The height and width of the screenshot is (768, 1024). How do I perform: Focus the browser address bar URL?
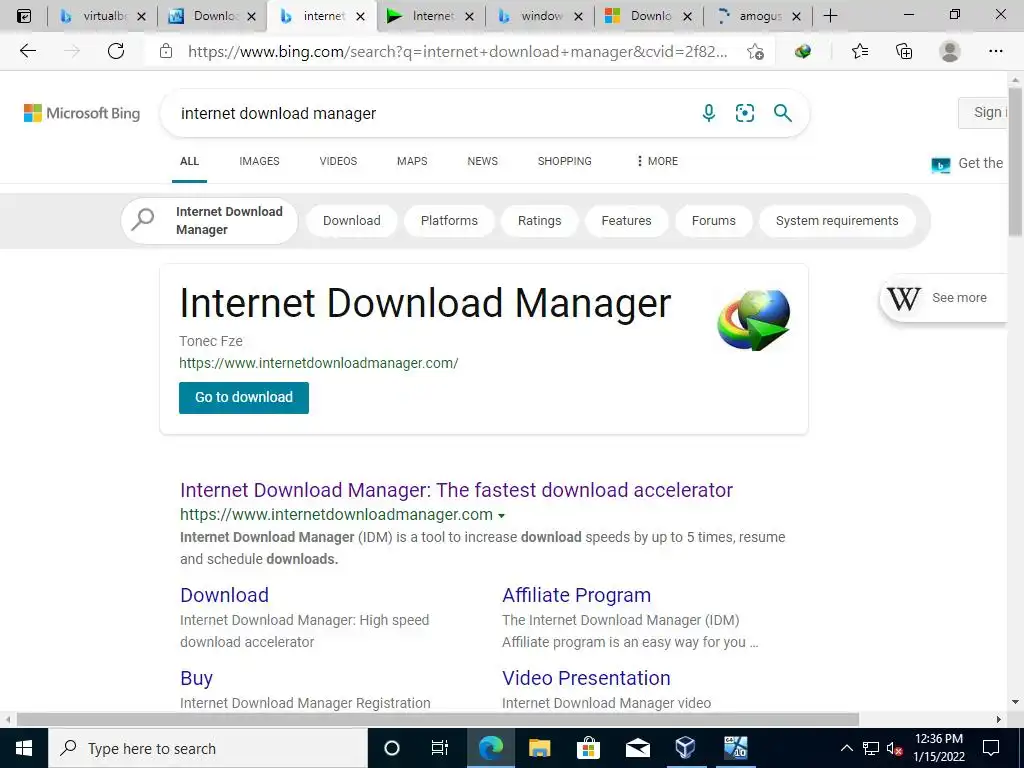click(457, 52)
